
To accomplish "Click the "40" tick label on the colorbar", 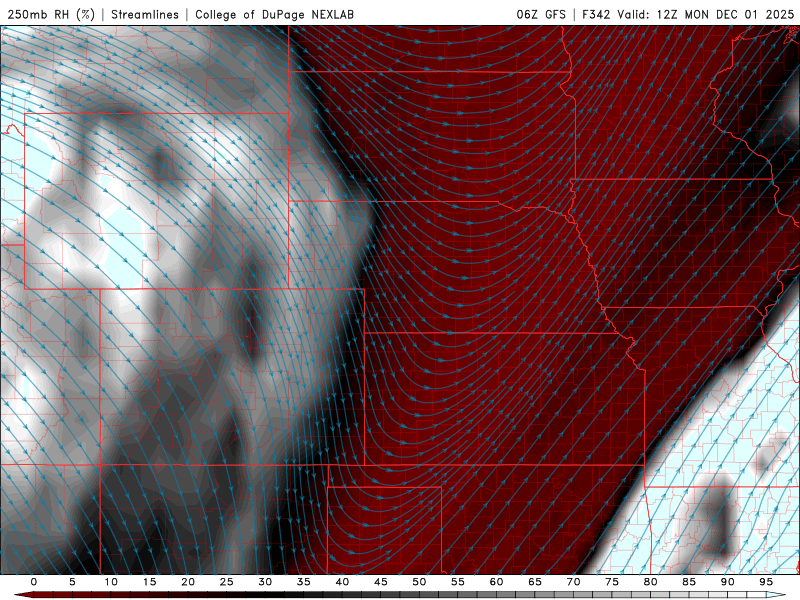I will pos(342,582).
